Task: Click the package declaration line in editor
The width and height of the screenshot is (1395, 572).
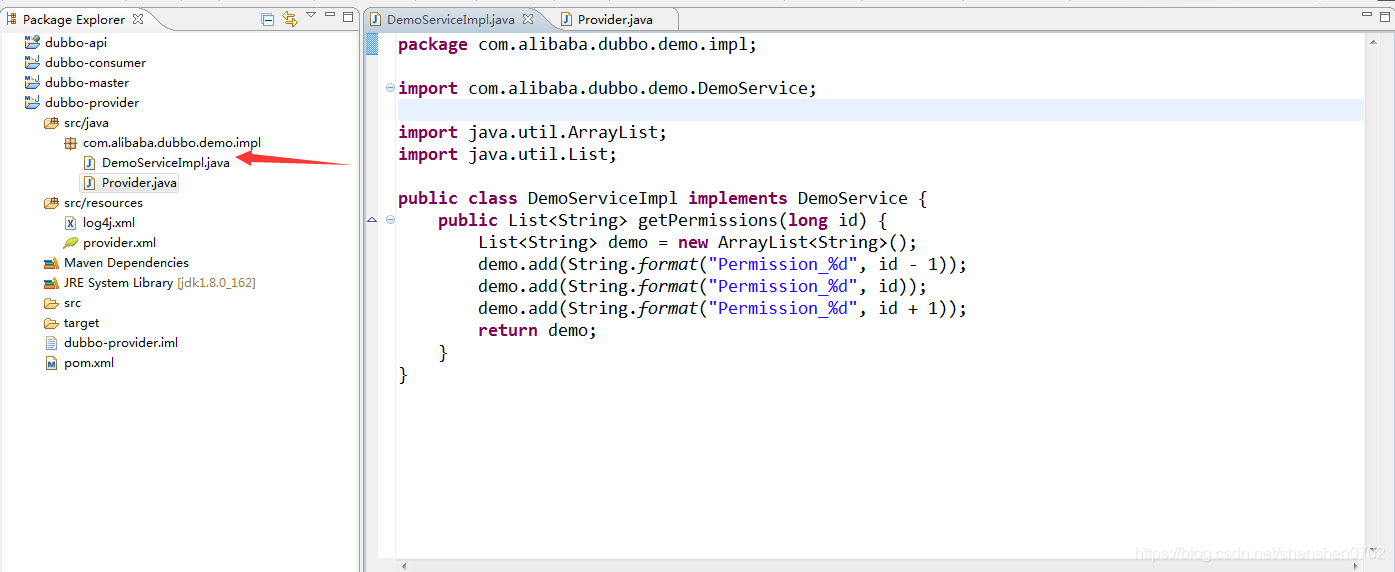Action: pos(577,44)
